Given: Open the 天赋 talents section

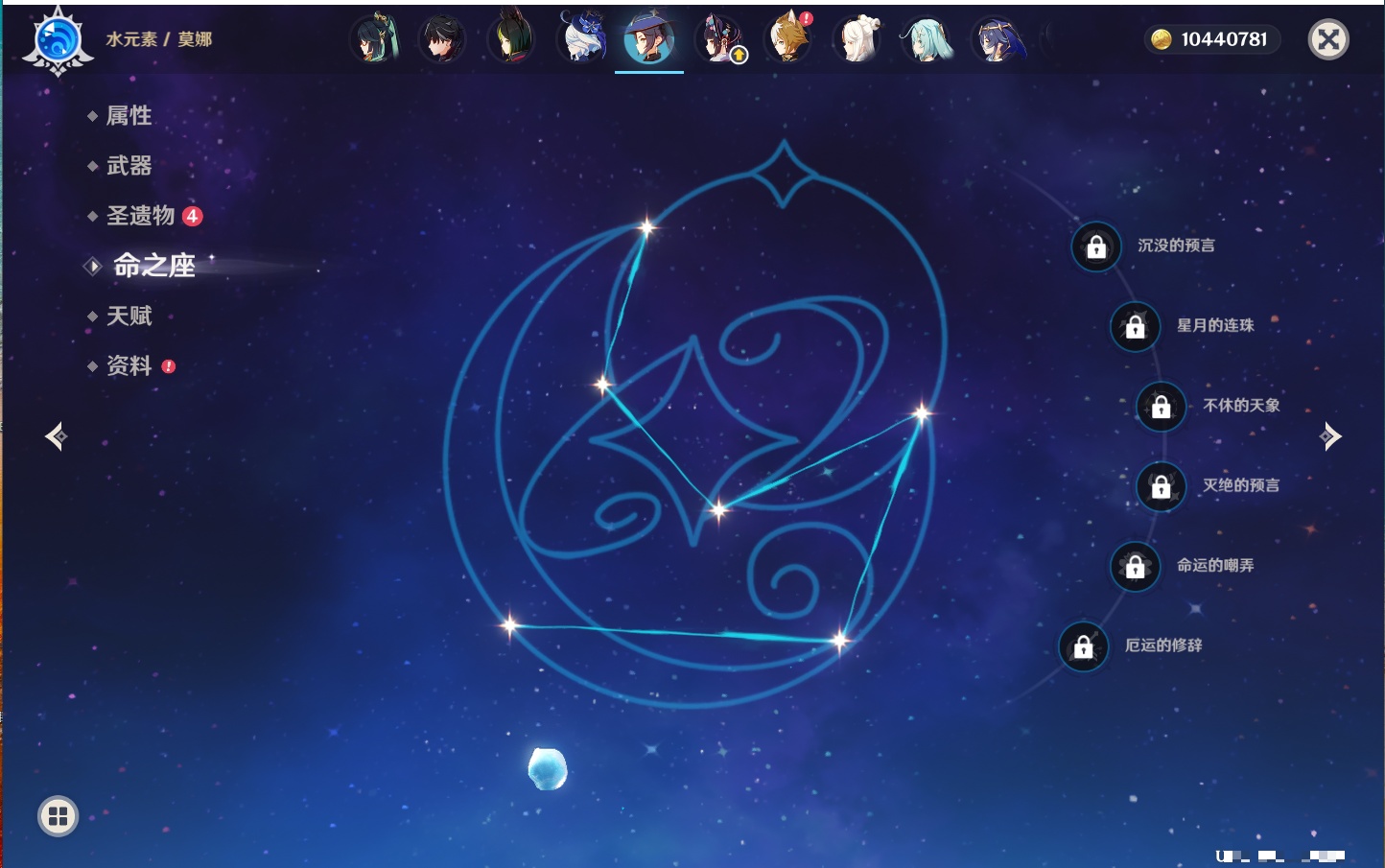Looking at the screenshot, I should (x=129, y=316).
